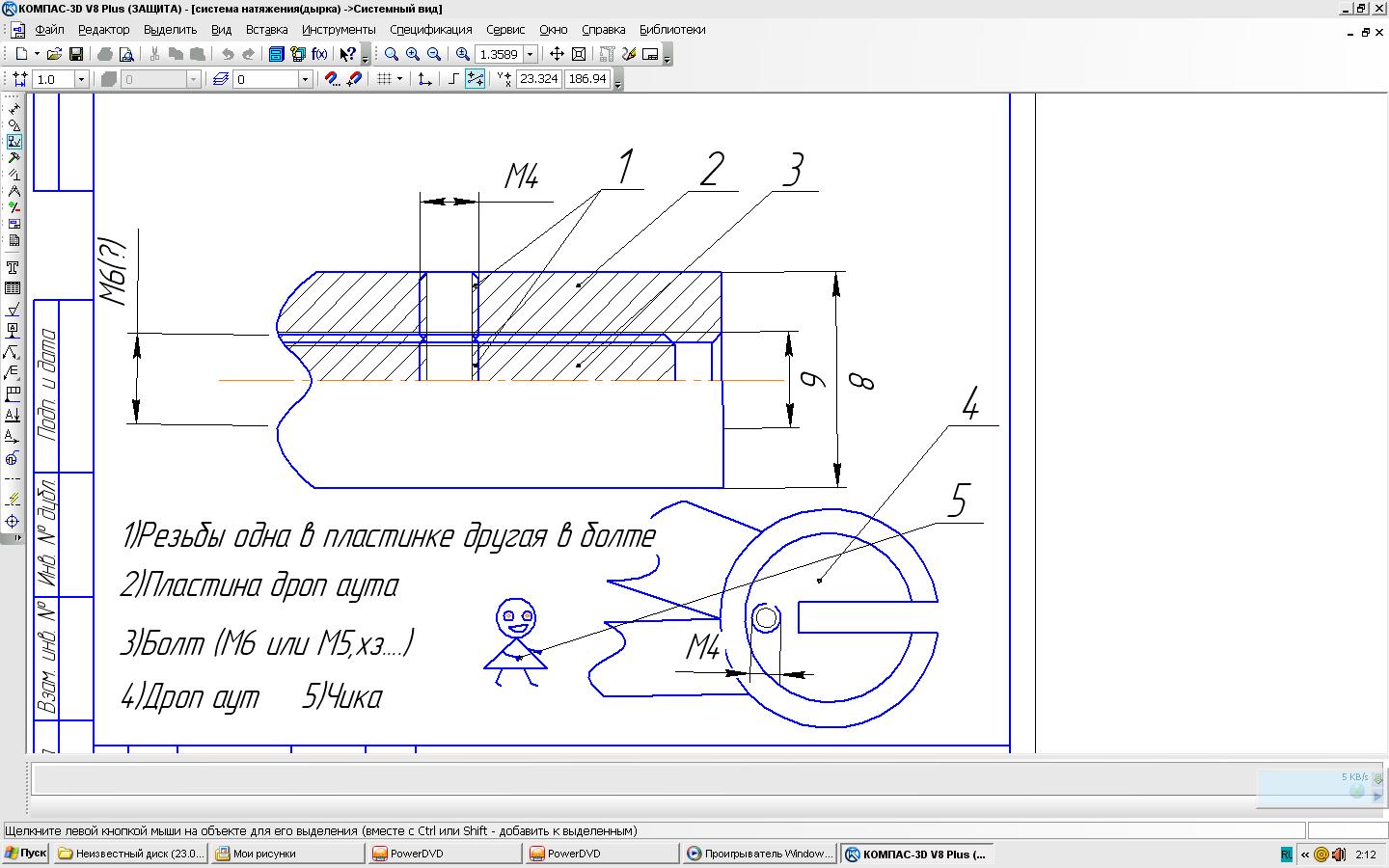1389x868 pixels.
Task: Open the Спецификация menu
Action: click(431, 30)
